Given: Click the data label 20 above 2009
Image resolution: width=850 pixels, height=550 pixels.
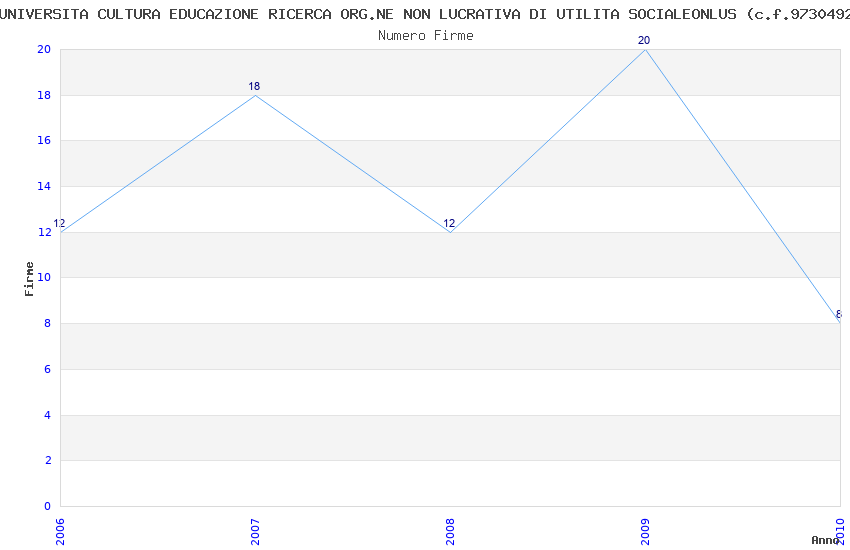Looking at the screenshot, I should click(644, 40).
